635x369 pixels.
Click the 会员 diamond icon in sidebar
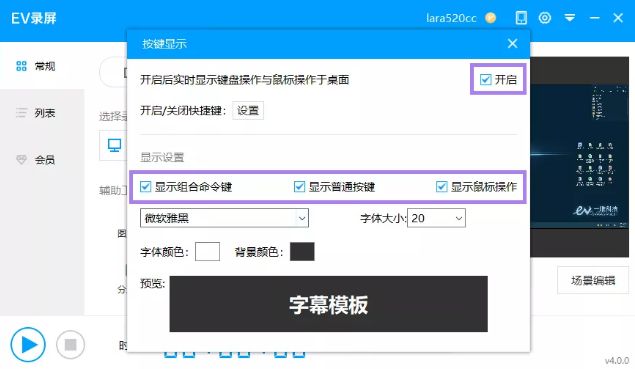click(21, 160)
